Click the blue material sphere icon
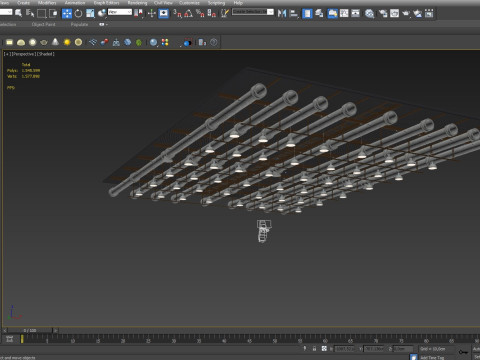The image size is (480, 360). pyautogui.click(x=153, y=42)
